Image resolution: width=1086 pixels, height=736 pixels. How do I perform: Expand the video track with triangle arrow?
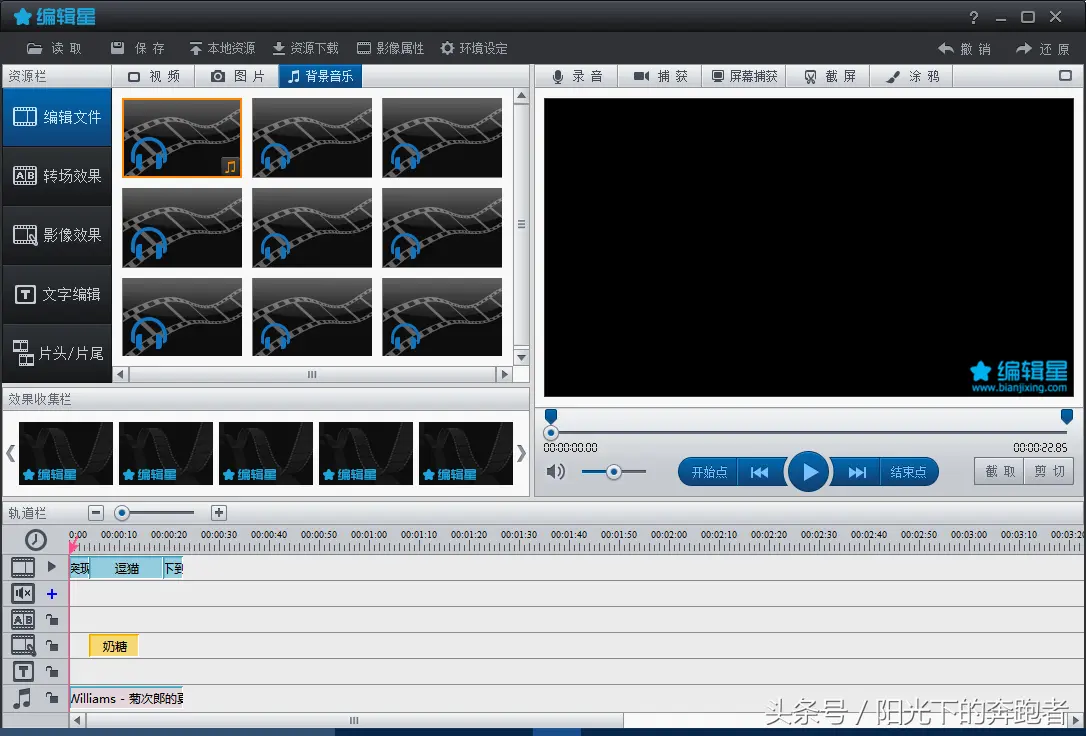52,567
